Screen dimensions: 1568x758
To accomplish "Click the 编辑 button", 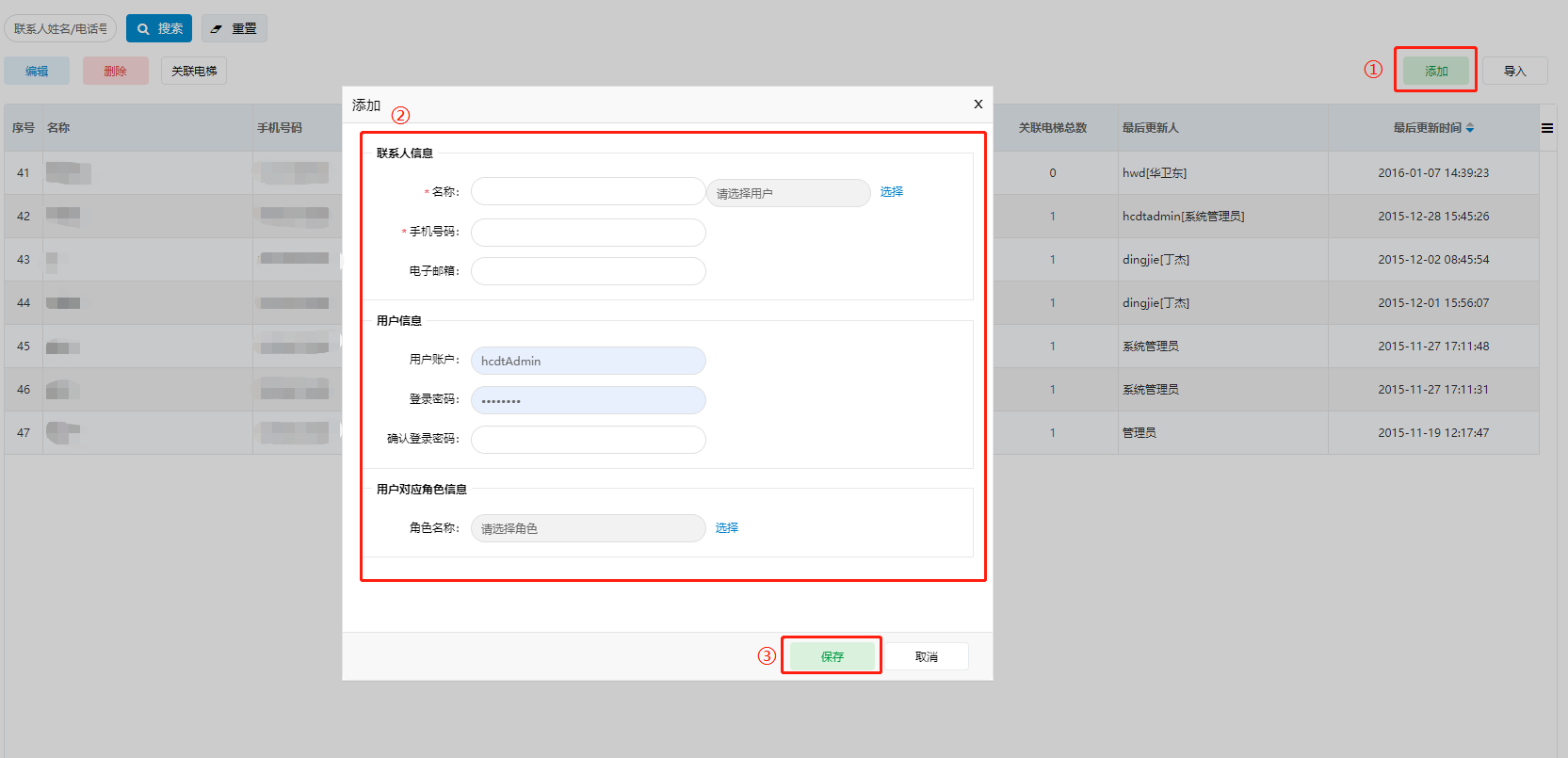I will 37,71.
